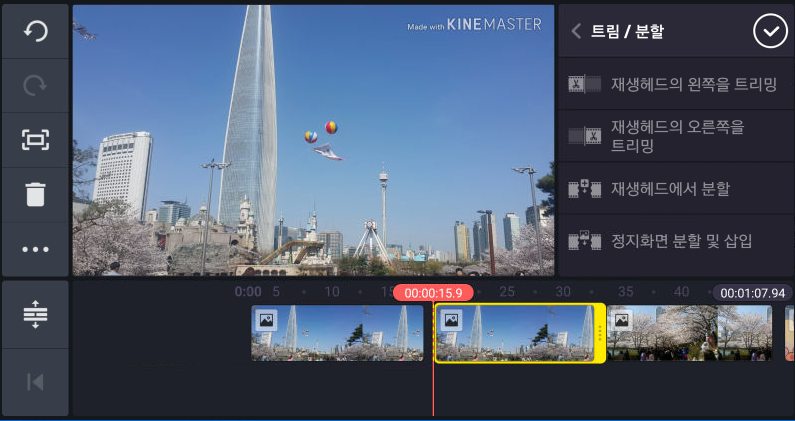Viewport: 795px width, 421px height.
Task: Click image icon on cherry blossom clip
Action: (622, 320)
